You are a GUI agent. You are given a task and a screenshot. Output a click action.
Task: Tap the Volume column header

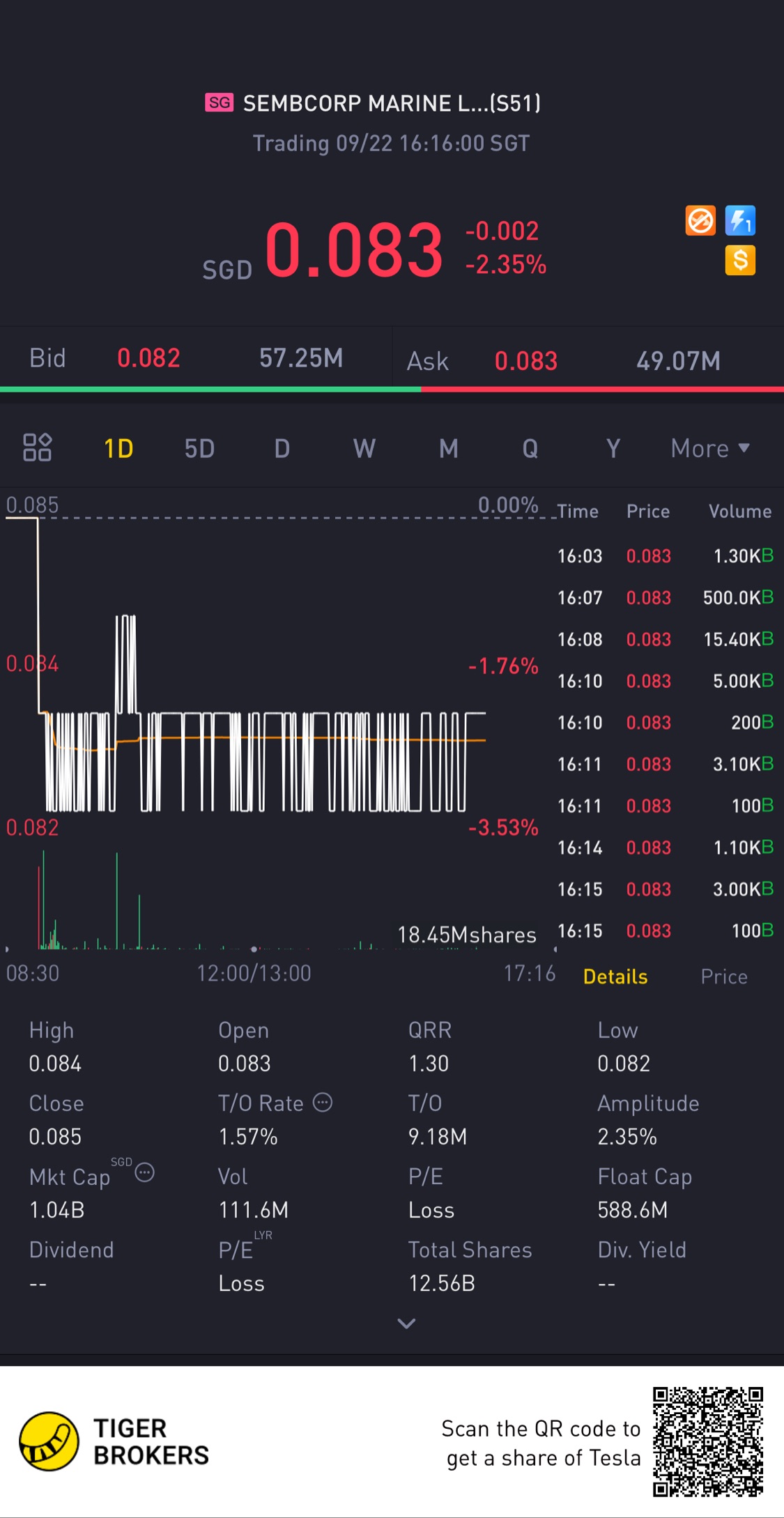[x=740, y=512]
